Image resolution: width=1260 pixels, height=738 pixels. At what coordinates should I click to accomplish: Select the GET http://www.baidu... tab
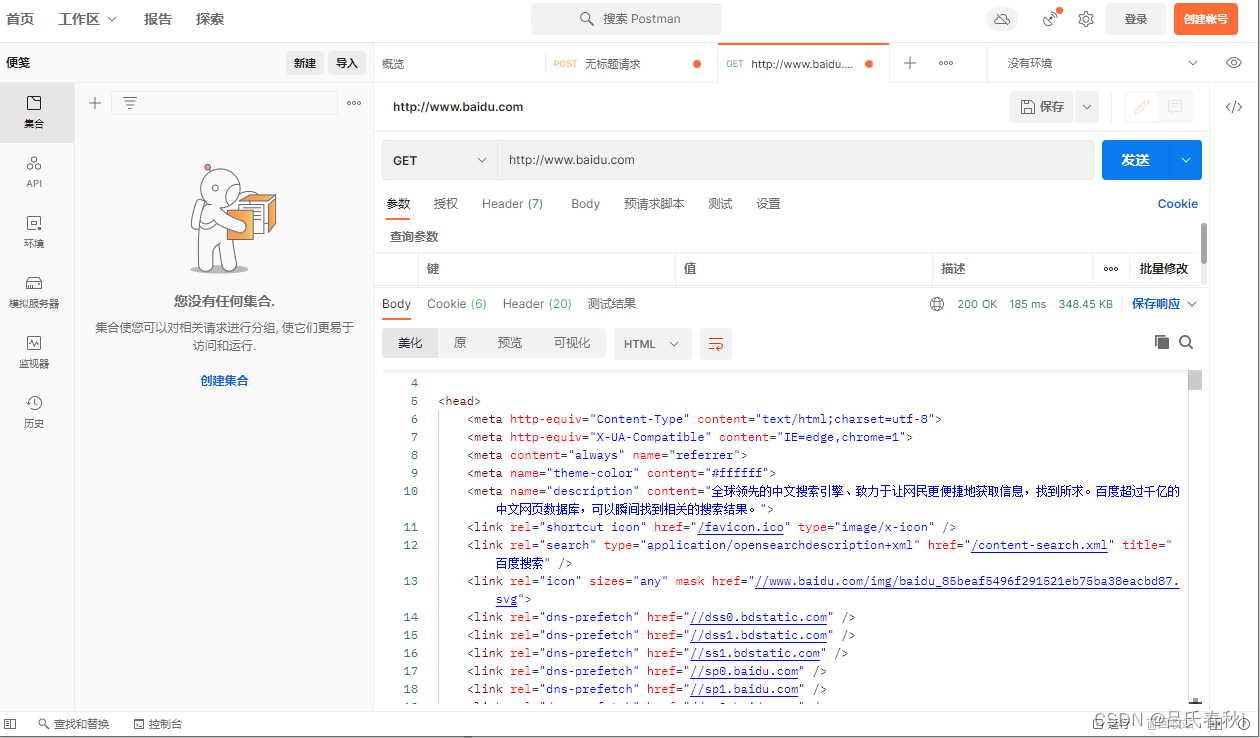click(x=803, y=63)
